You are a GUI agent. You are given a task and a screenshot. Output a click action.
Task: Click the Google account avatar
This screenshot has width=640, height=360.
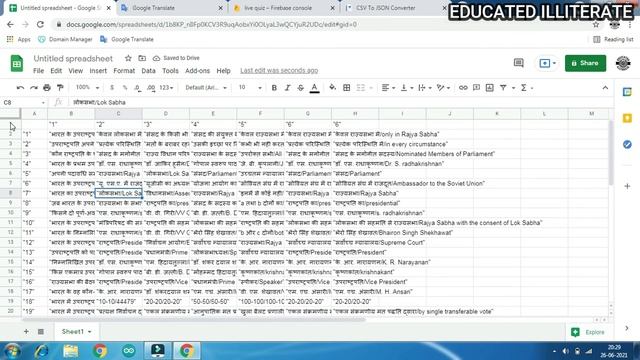pos(623,63)
